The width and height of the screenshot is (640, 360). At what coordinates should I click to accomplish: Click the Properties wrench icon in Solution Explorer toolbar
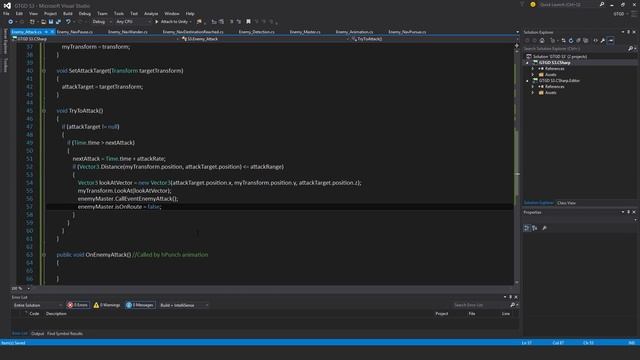603,40
